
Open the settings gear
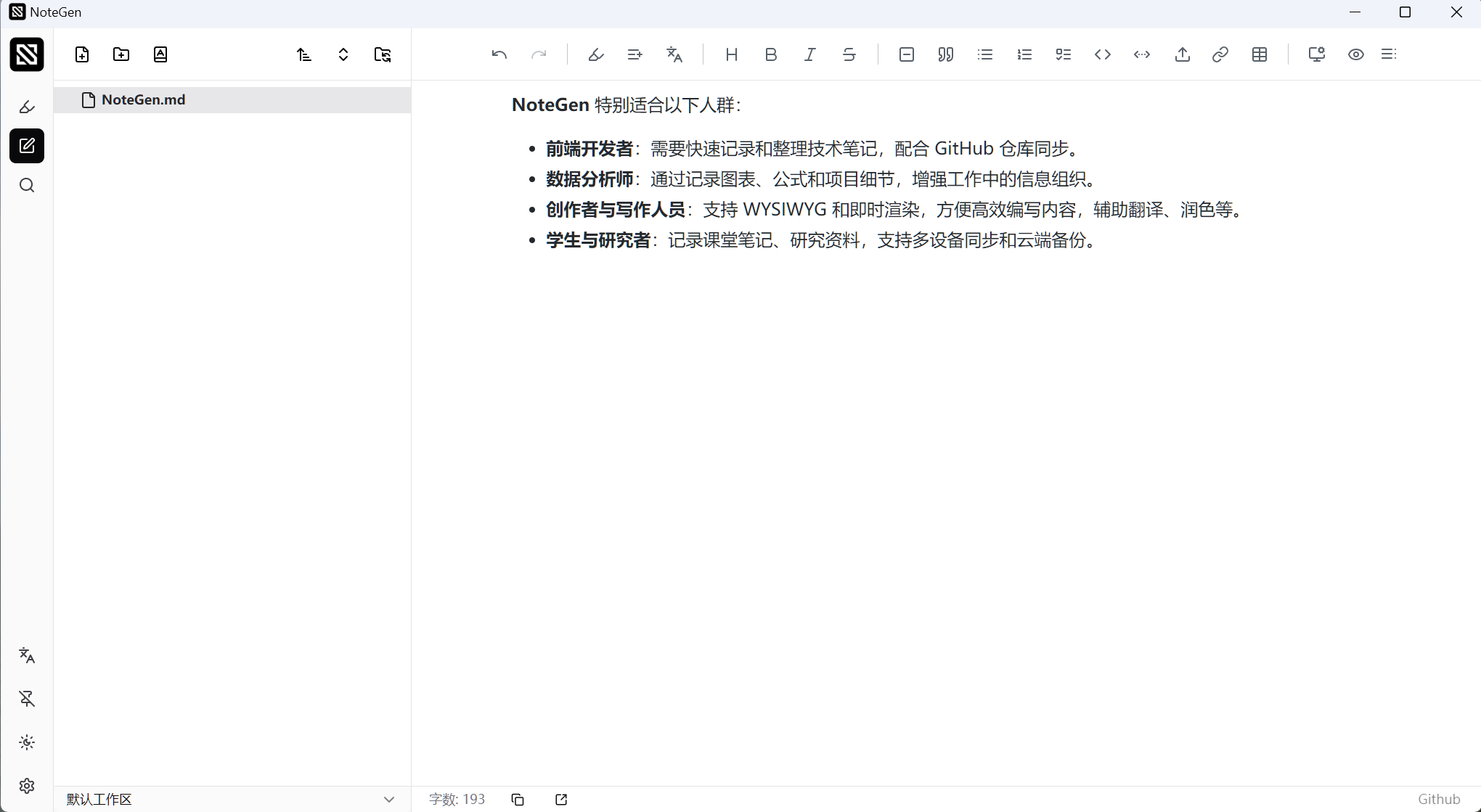point(27,786)
